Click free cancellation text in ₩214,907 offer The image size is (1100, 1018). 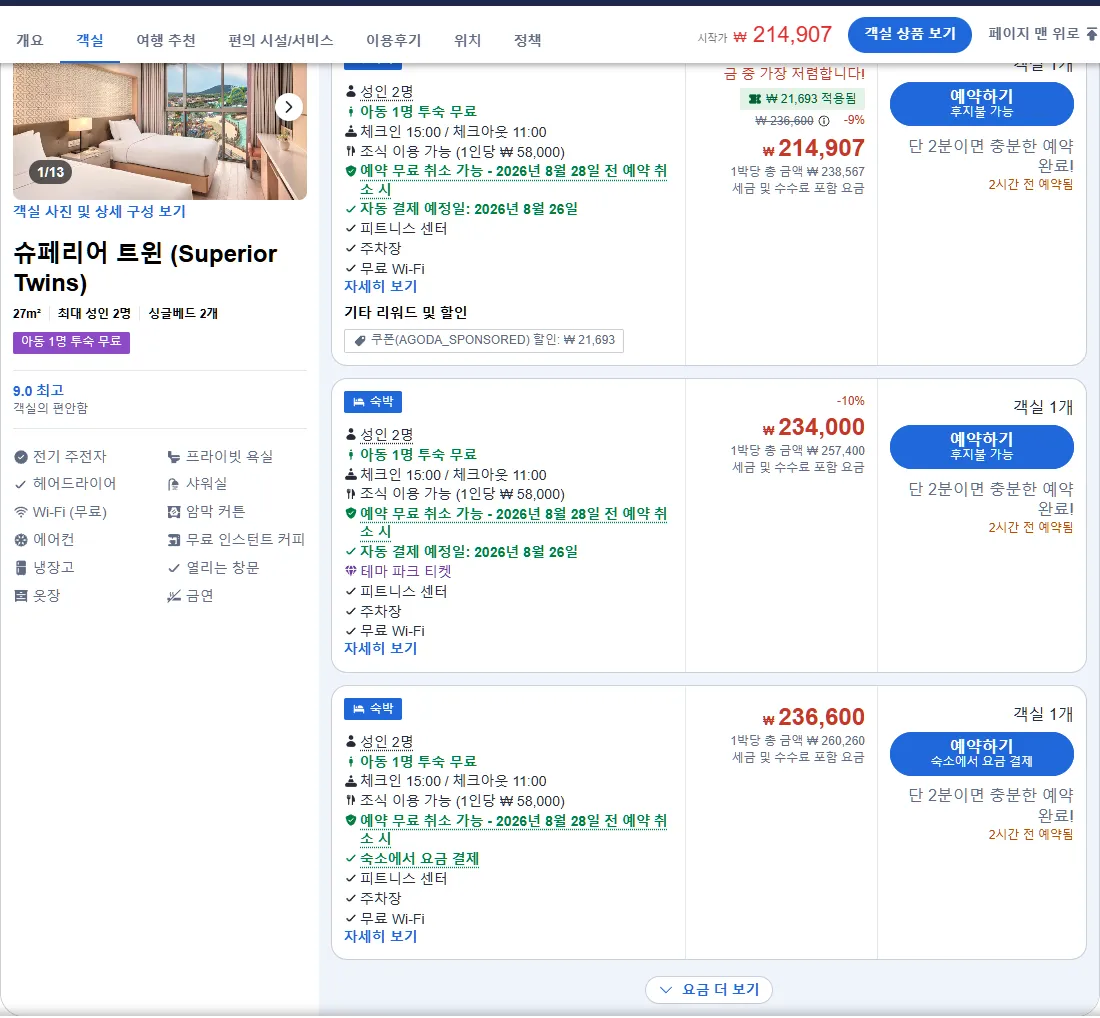tap(514, 180)
